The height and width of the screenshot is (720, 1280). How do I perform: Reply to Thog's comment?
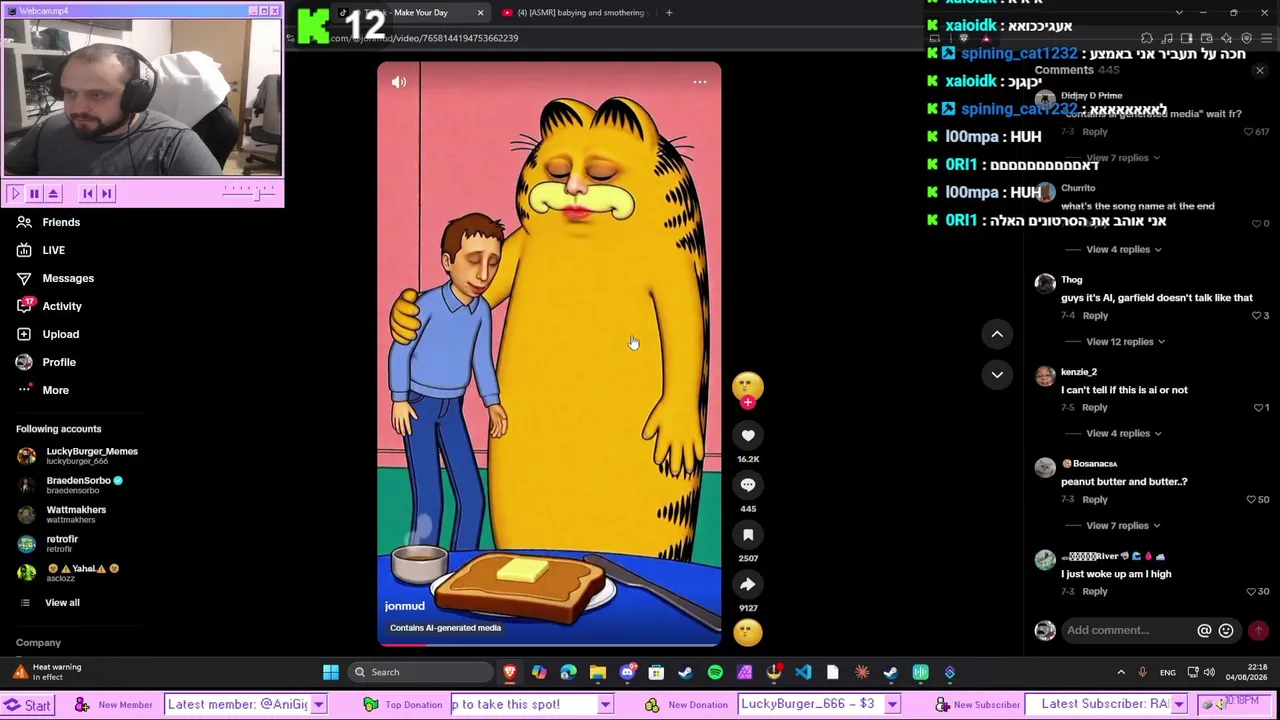tap(1095, 316)
